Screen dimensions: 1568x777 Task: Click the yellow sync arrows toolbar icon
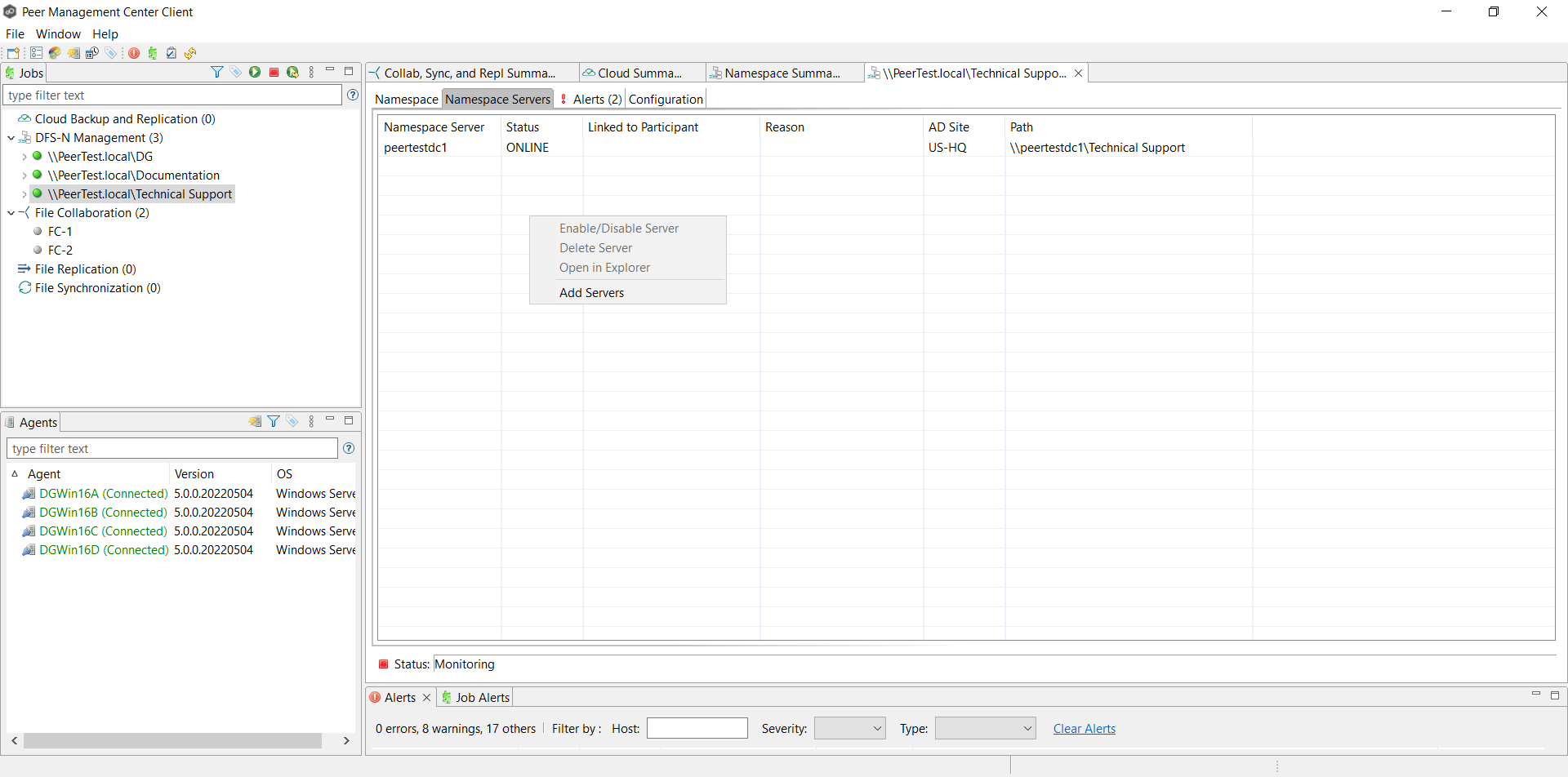pyautogui.click(x=190, y=53)
